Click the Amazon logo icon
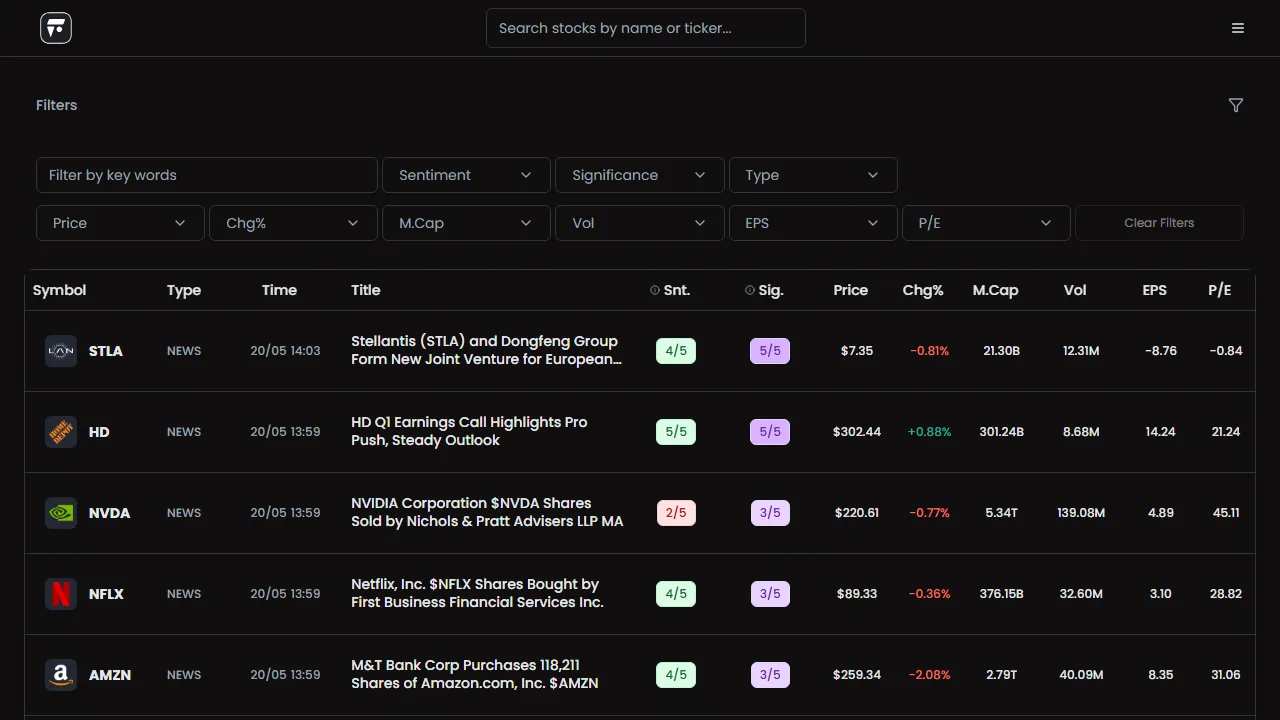The height and width of the screenshot is (720, 1280). 61,675
